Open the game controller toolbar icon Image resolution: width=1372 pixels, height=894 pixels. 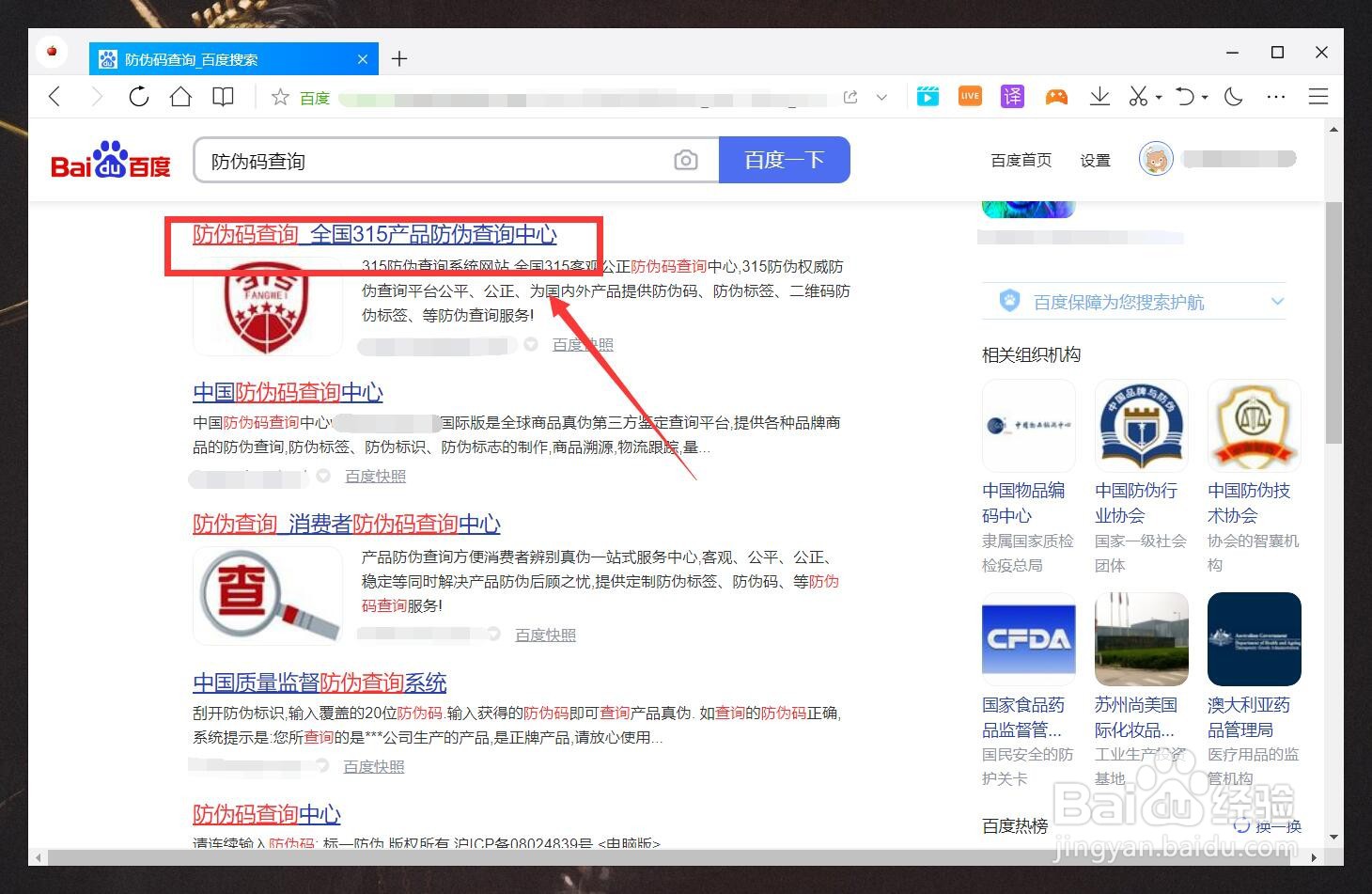point(1056,96)
